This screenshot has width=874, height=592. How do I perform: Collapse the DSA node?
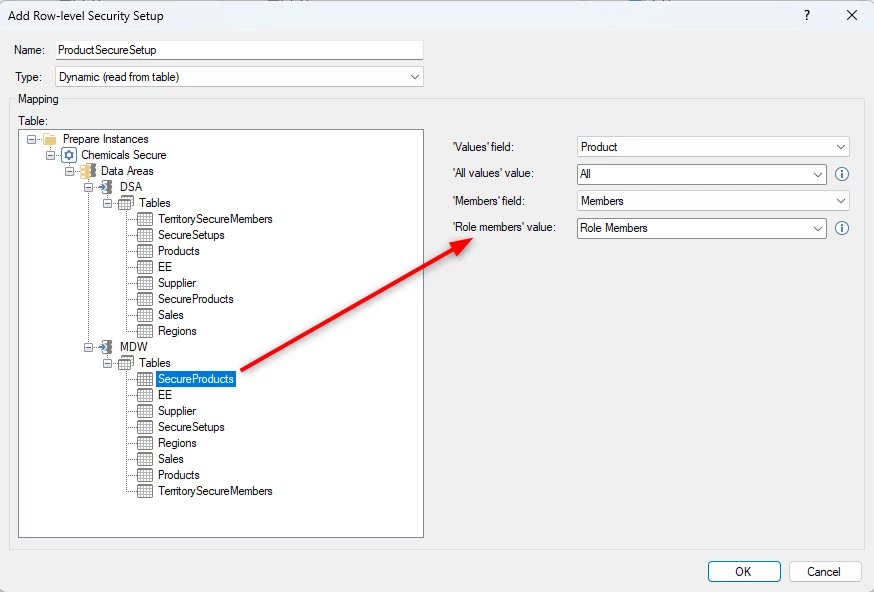(x=88, y=187)
